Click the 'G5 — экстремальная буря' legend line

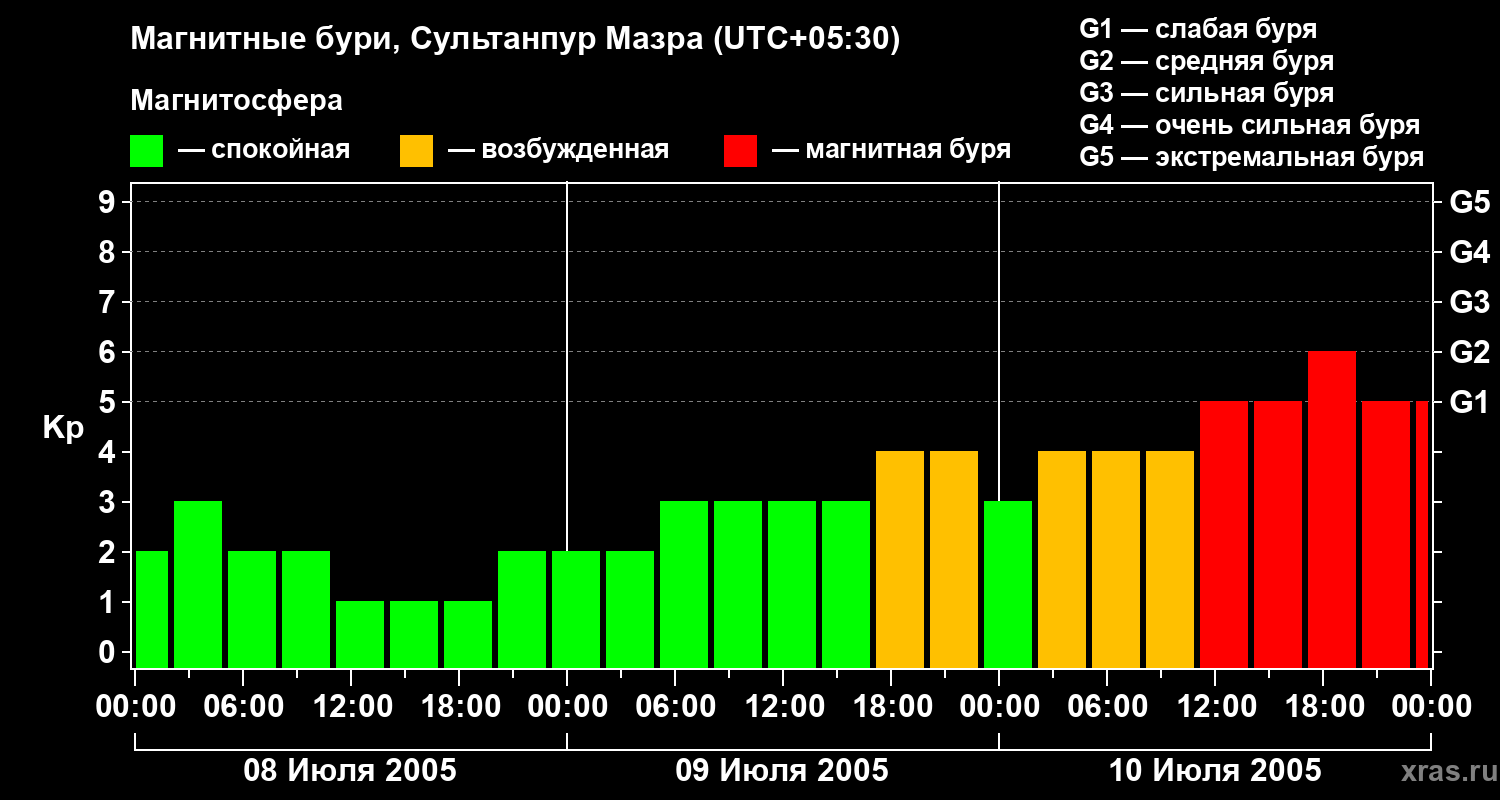(x=1252, y=157)
